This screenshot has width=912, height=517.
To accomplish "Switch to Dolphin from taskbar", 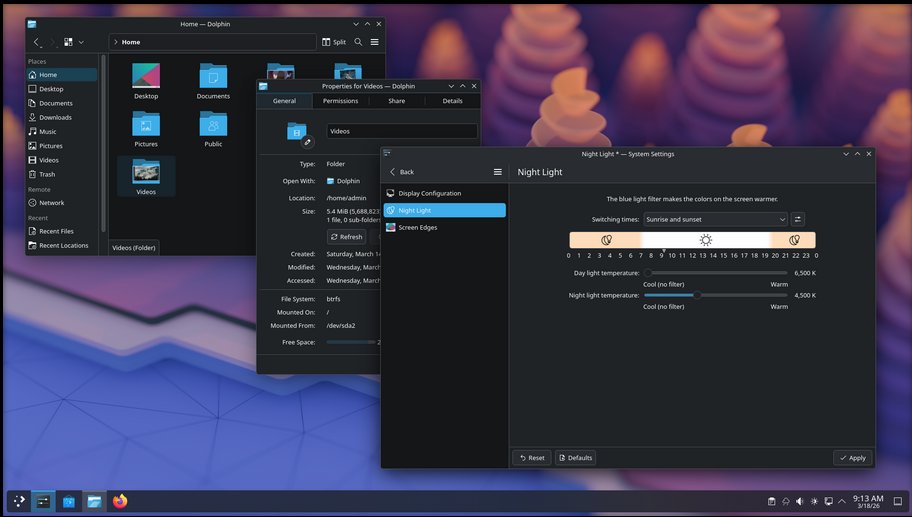I will coord(94,501).
